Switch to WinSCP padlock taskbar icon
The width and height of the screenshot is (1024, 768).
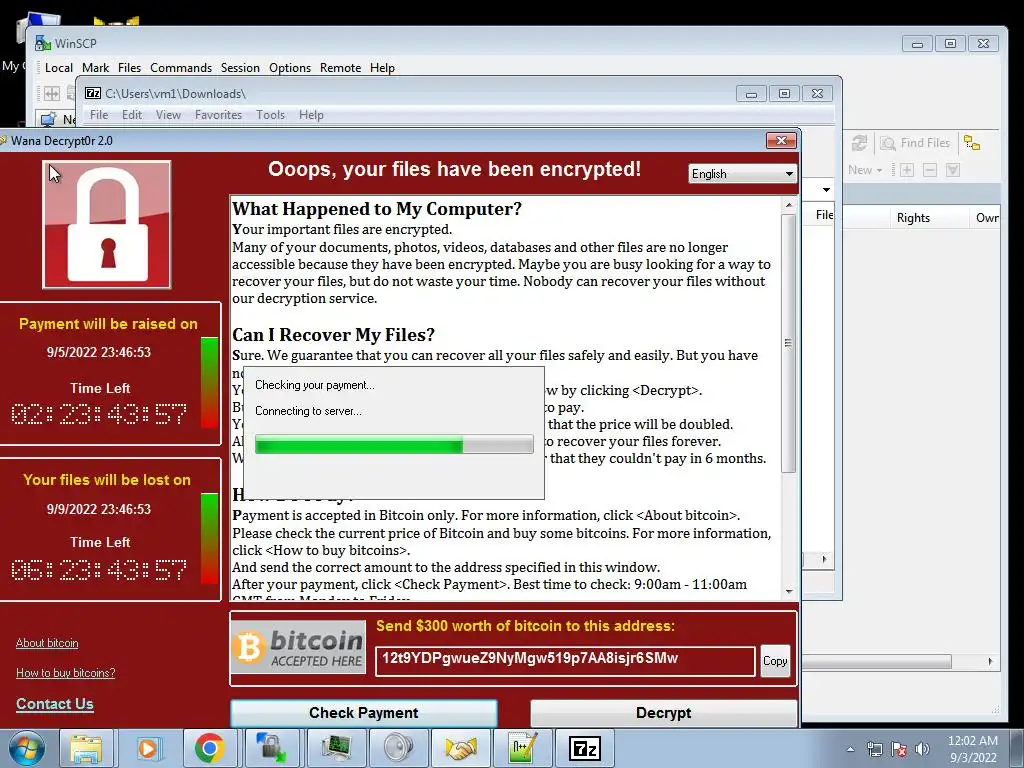pos(272,748)
